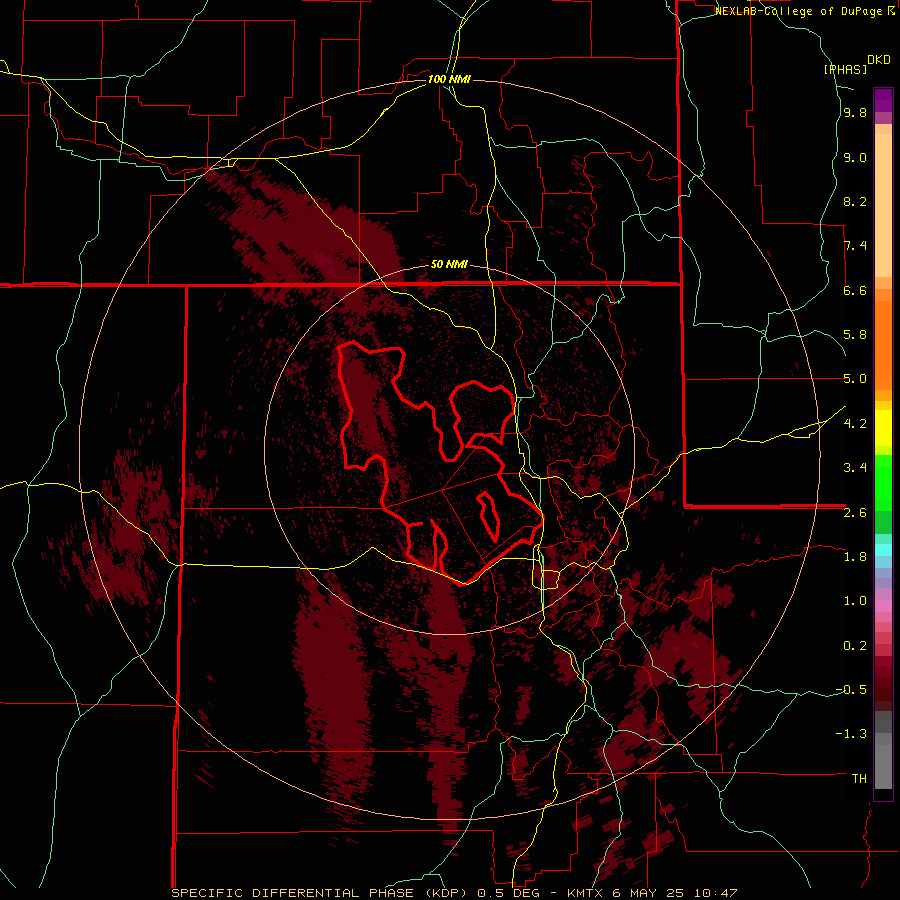900x900 pixels.
Task: Click the 4.2 value on color scale
Action: pyautogui.click(x=855, y=424)
